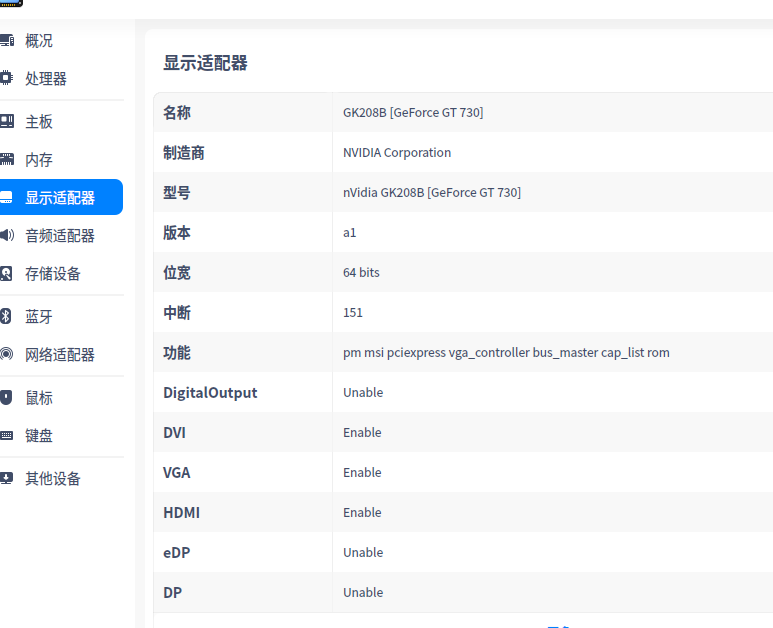
Task: Click the 中断 interrupt label
Action: tap(177, 313)
